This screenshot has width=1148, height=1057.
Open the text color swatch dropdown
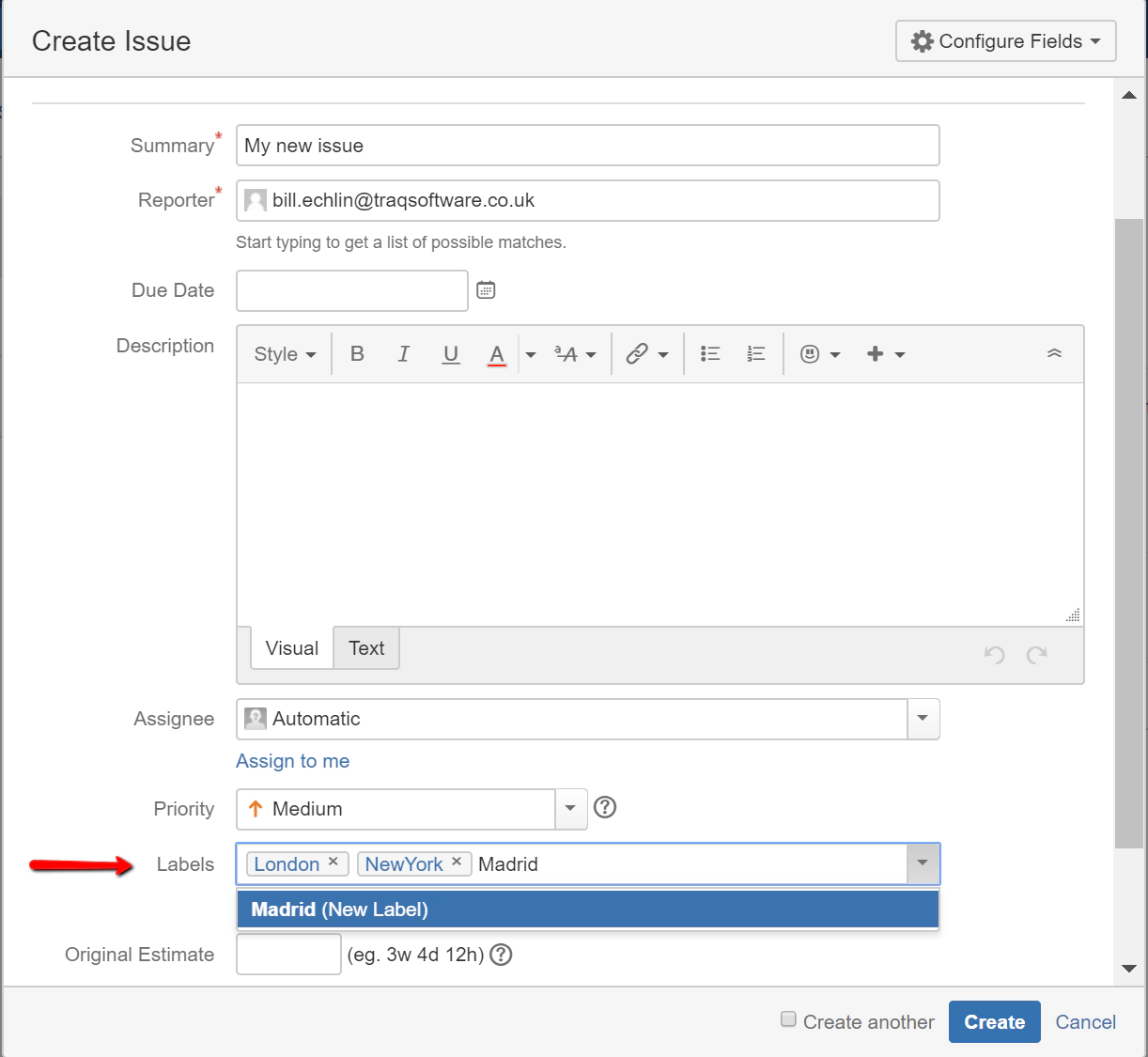coord(530,354)
